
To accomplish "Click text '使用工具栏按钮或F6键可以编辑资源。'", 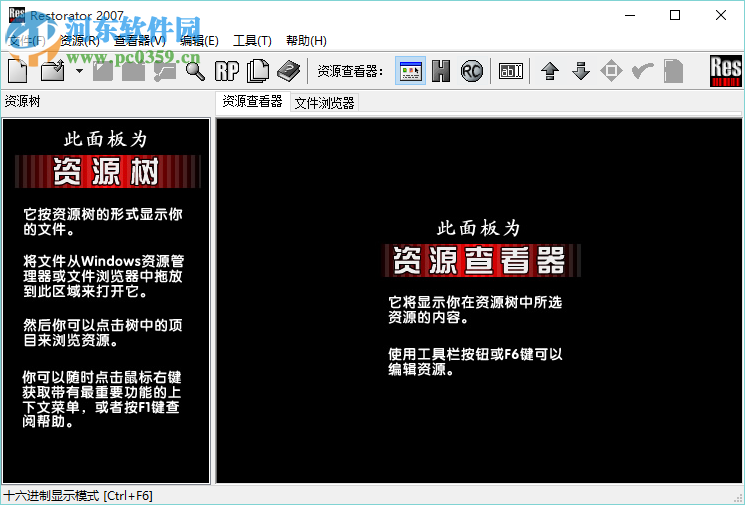I will 475,362.
